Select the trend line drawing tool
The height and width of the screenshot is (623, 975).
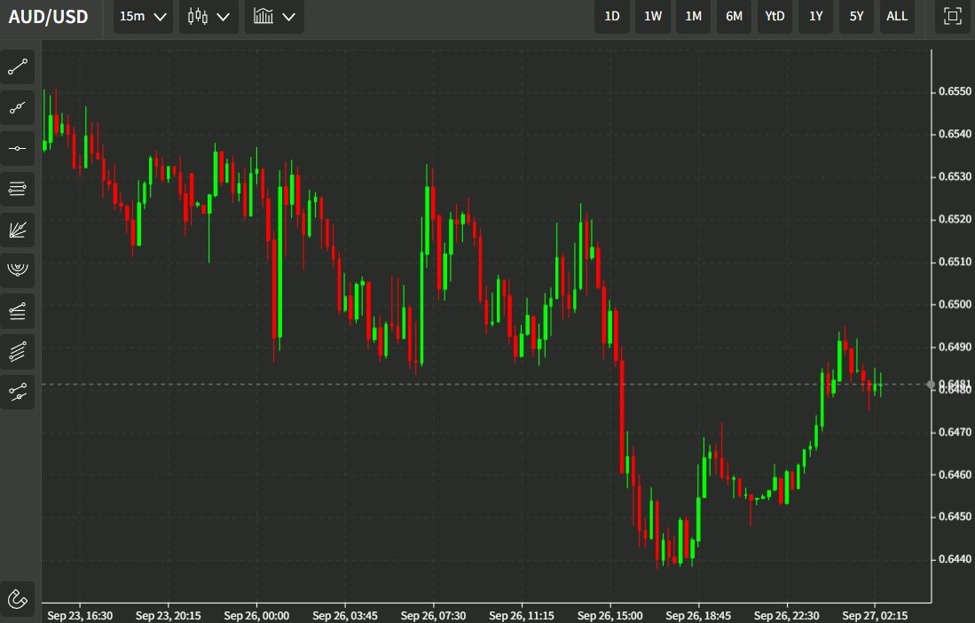(18, 67)
